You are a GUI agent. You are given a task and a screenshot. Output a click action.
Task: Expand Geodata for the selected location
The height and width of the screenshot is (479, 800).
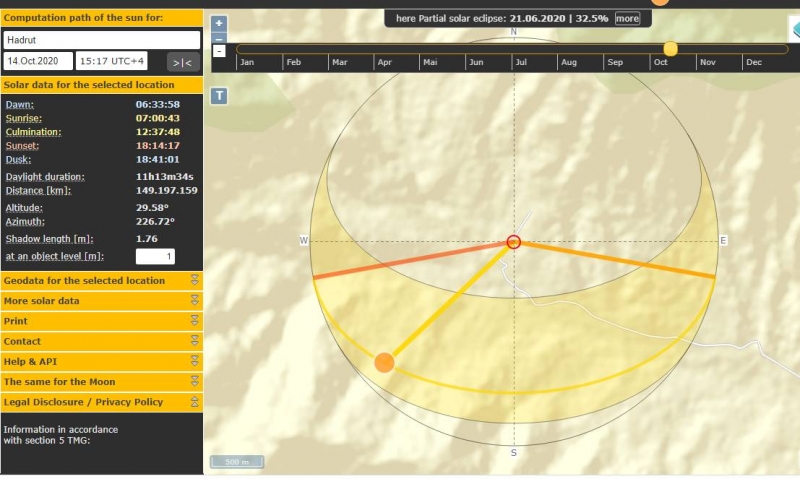pyautogui.click(x=100, y=281)
